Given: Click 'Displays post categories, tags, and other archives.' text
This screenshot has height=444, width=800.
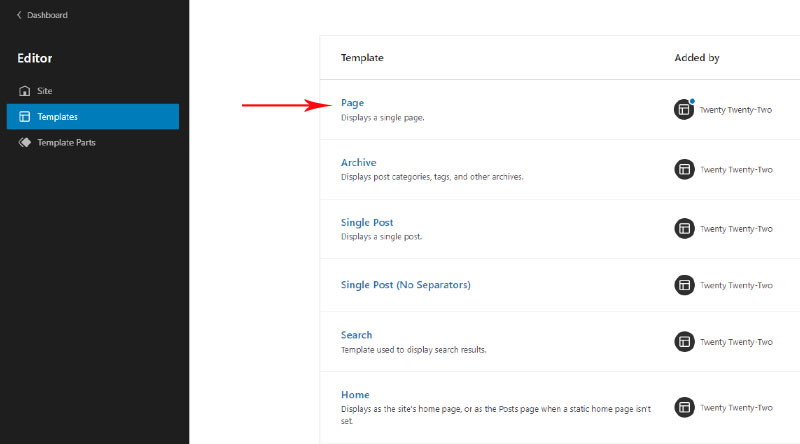Looking at the screenshot, I should tap(432, 177).
